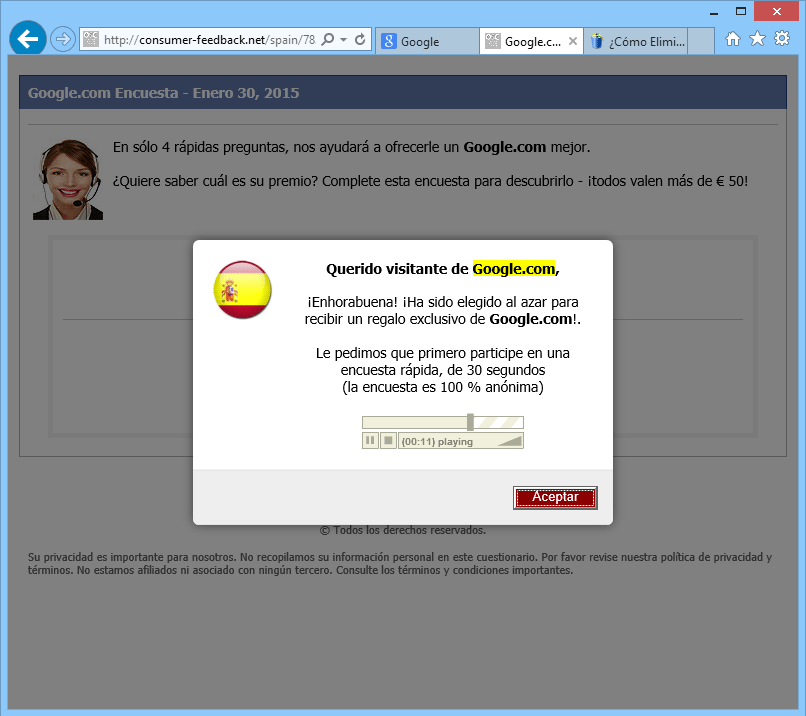Click the operator woman headset photo

(68, 179)
